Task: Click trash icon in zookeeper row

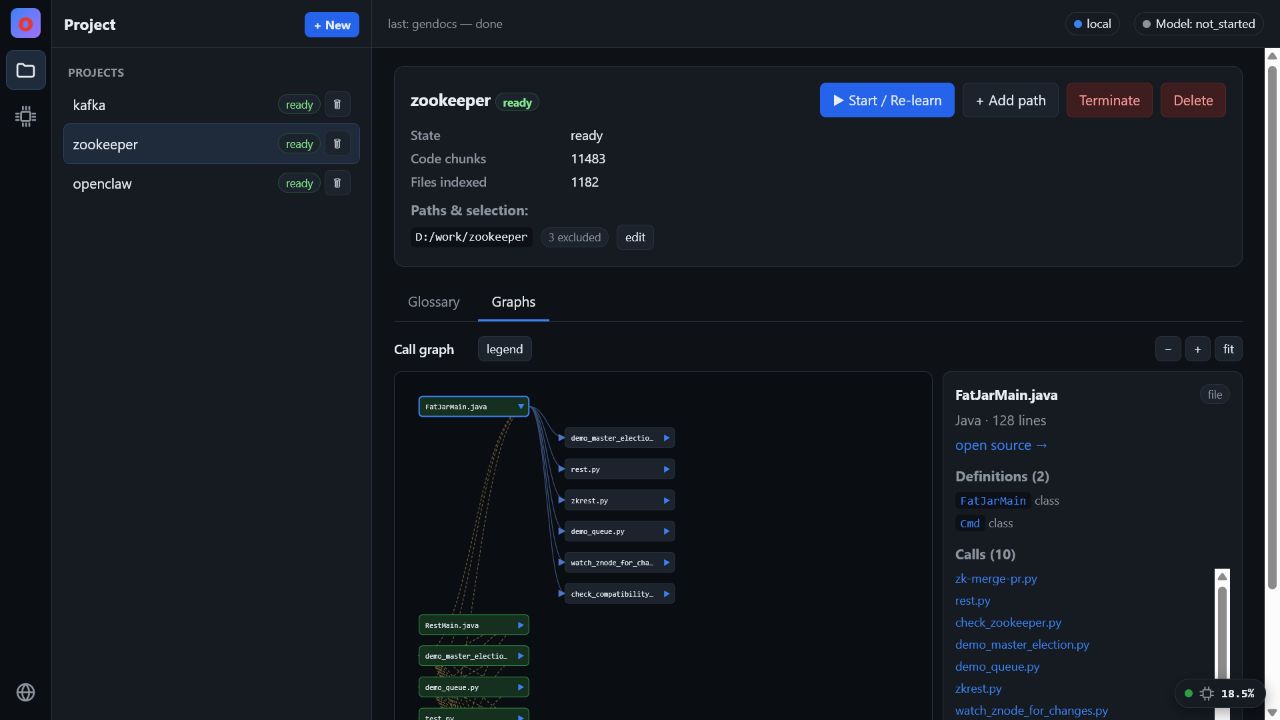Action: click(337, 144)
